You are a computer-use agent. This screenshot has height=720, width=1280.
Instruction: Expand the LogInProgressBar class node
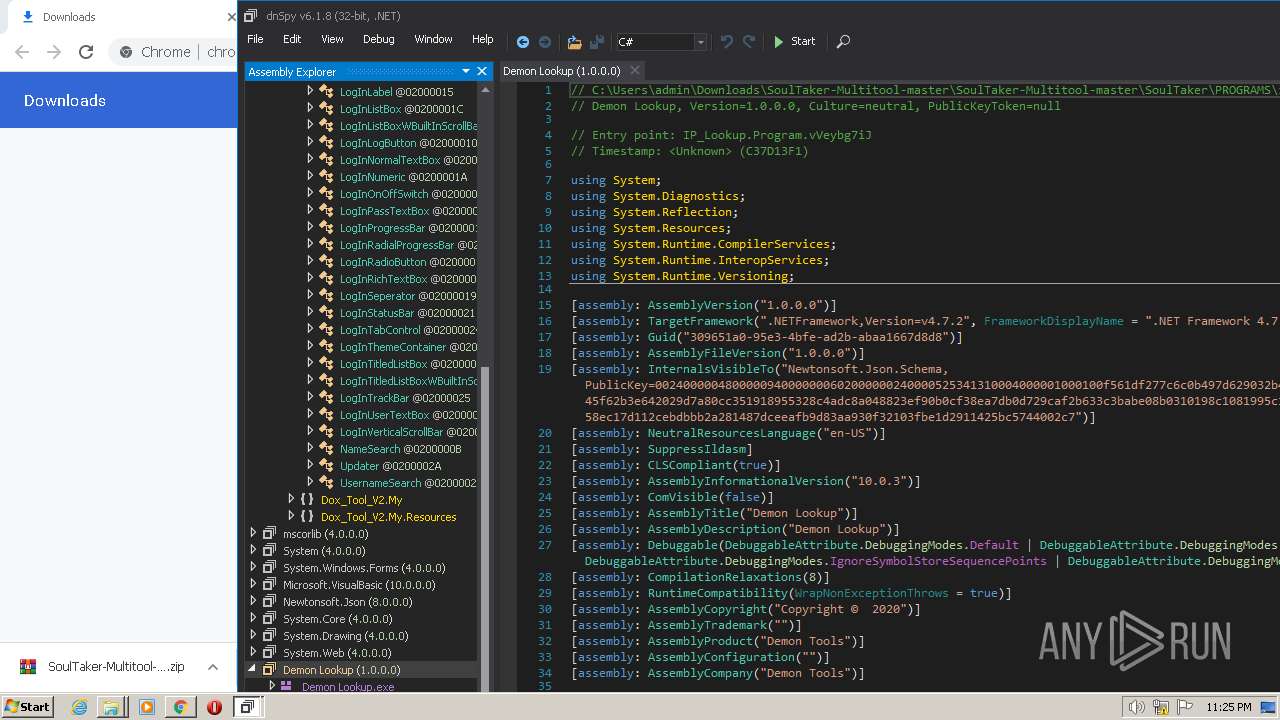coord(310,227)
